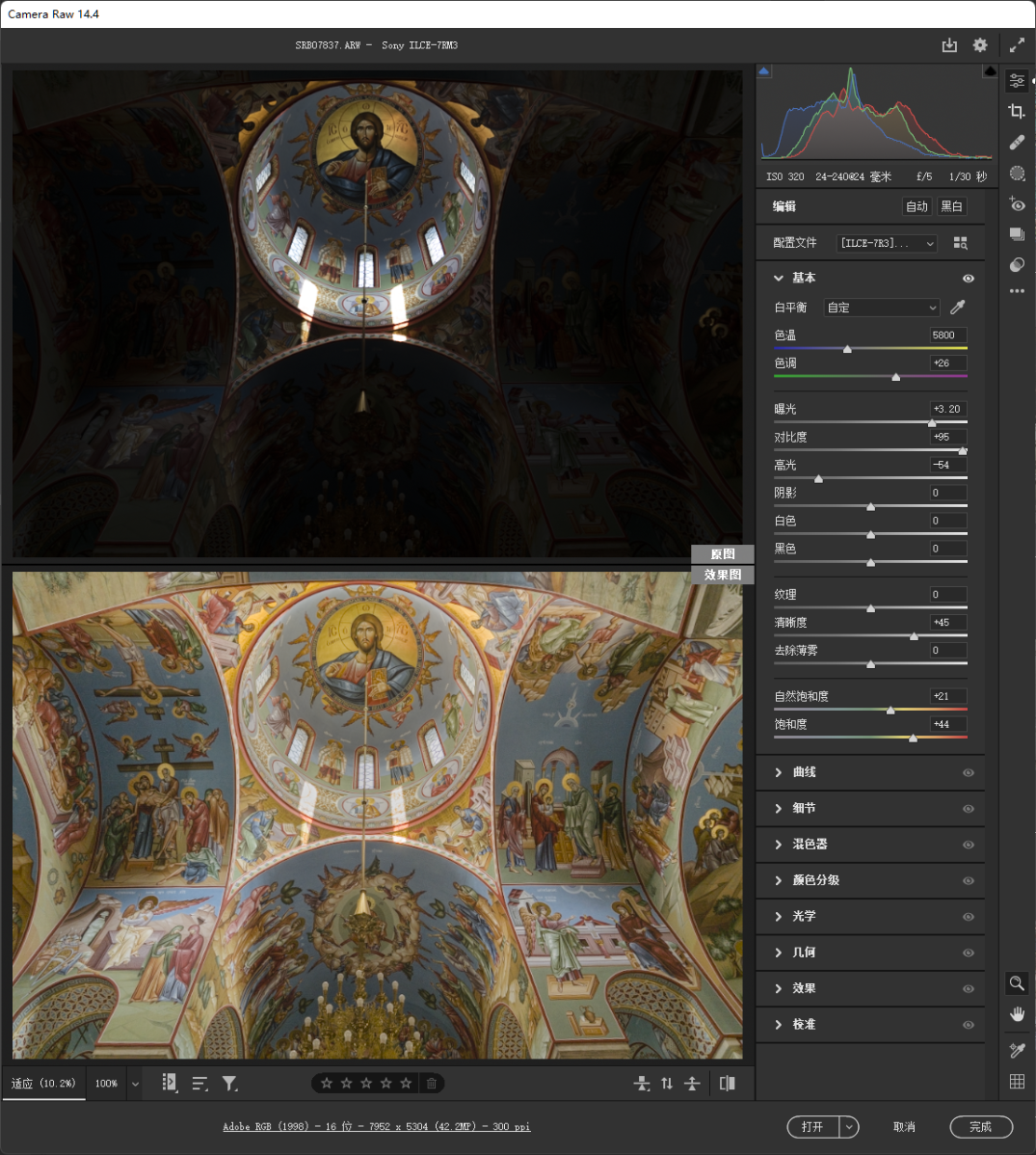Open the 白平衡 dropdown
Image resolution: width=1036 pixels, height=1155 pixels.
882,308
